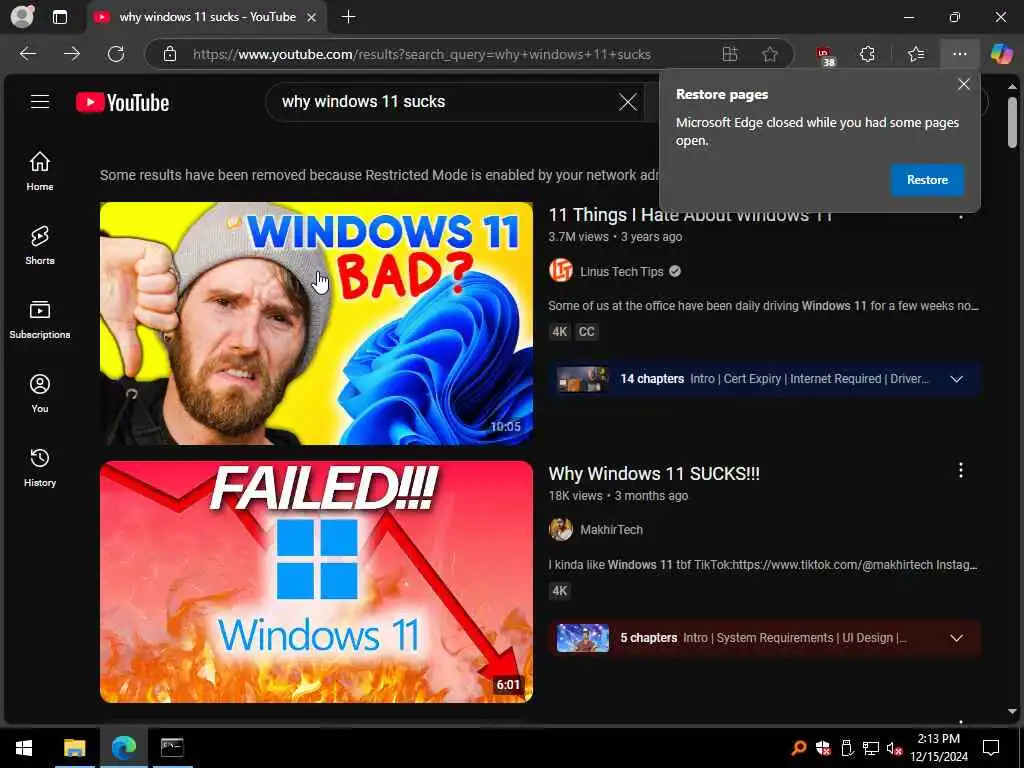Click the CC badge on Linus video

point(586,332)
